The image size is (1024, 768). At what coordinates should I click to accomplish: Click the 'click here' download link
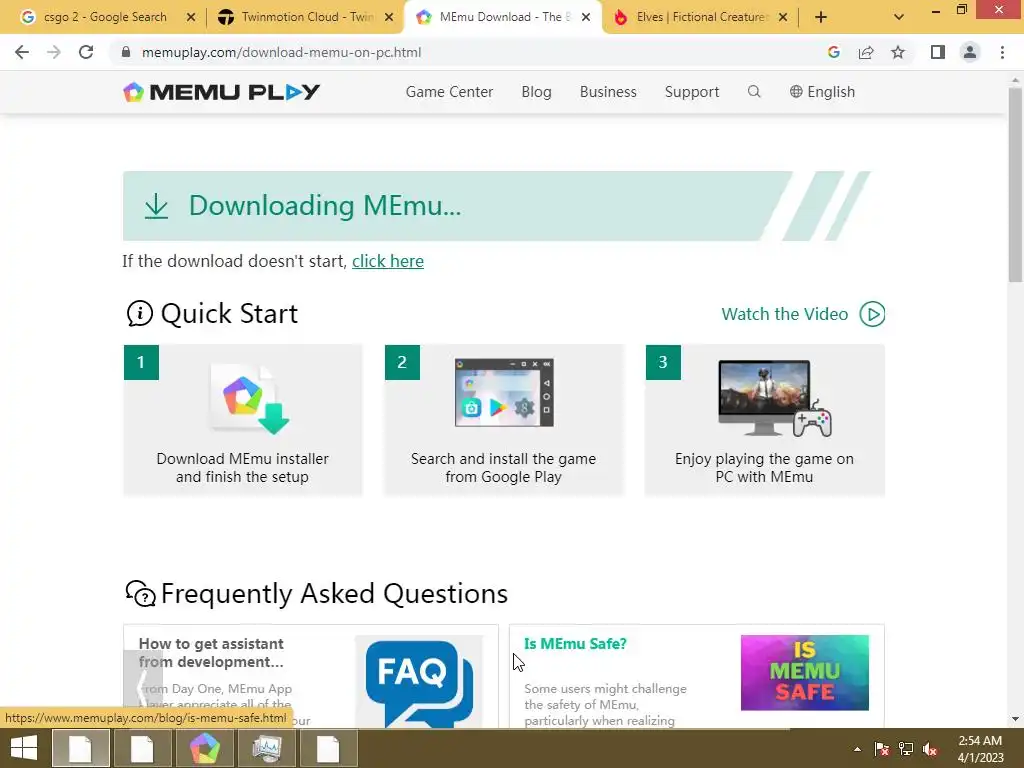pyautogui.click(x=388, y=261)
